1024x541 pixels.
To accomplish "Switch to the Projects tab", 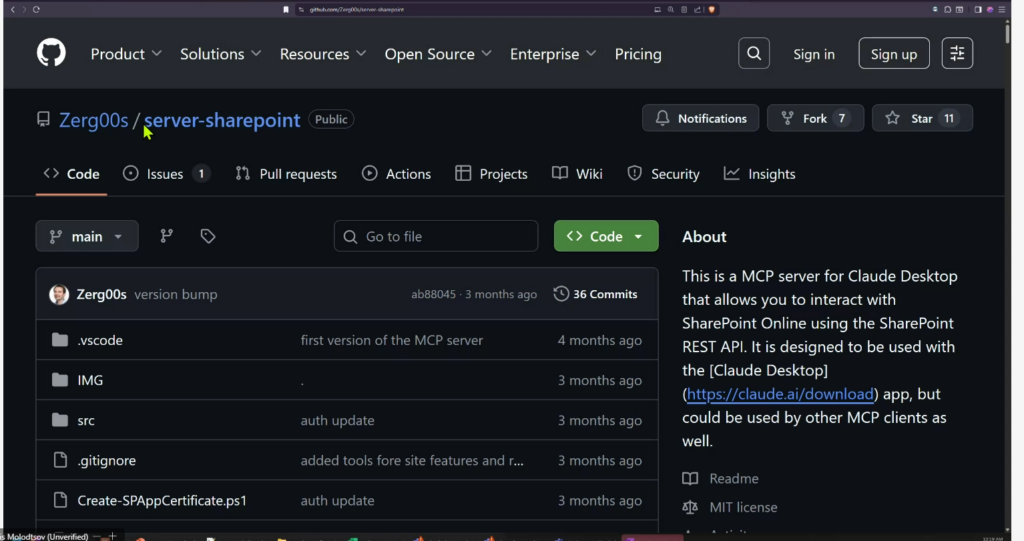I will [491, 174].
